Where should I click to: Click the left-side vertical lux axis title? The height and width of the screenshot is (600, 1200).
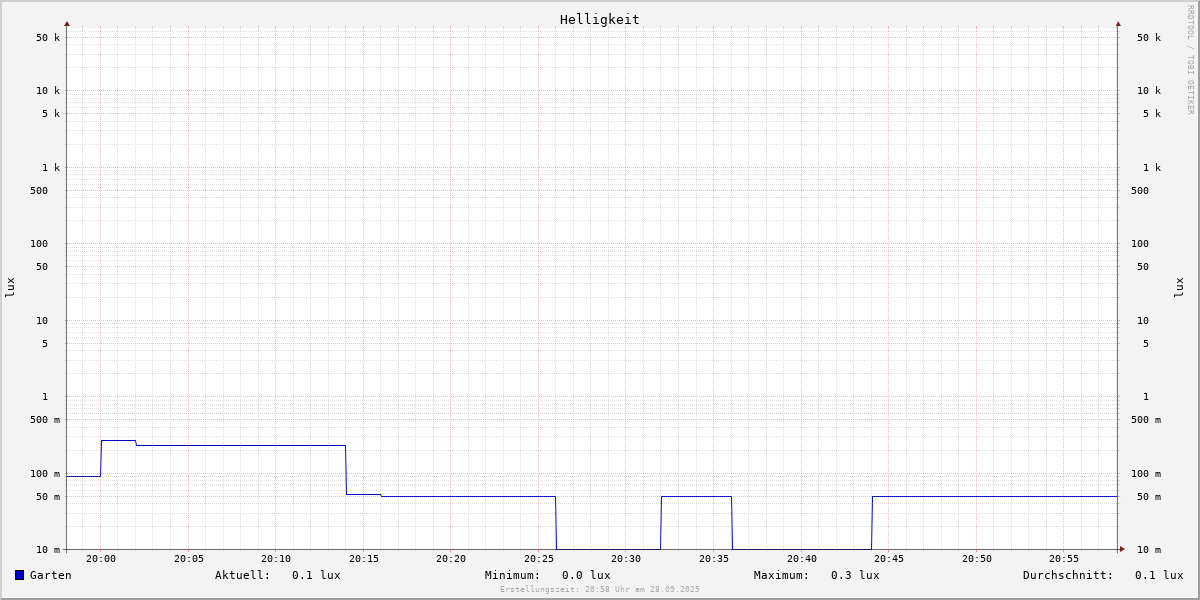[10, 287]
